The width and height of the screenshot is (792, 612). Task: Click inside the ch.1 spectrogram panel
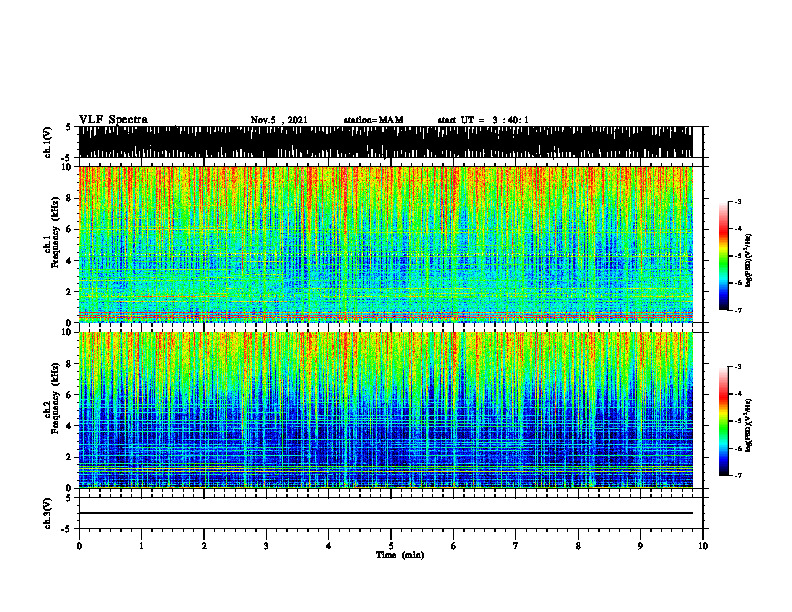pyautogui.click(x=386, y=244)
